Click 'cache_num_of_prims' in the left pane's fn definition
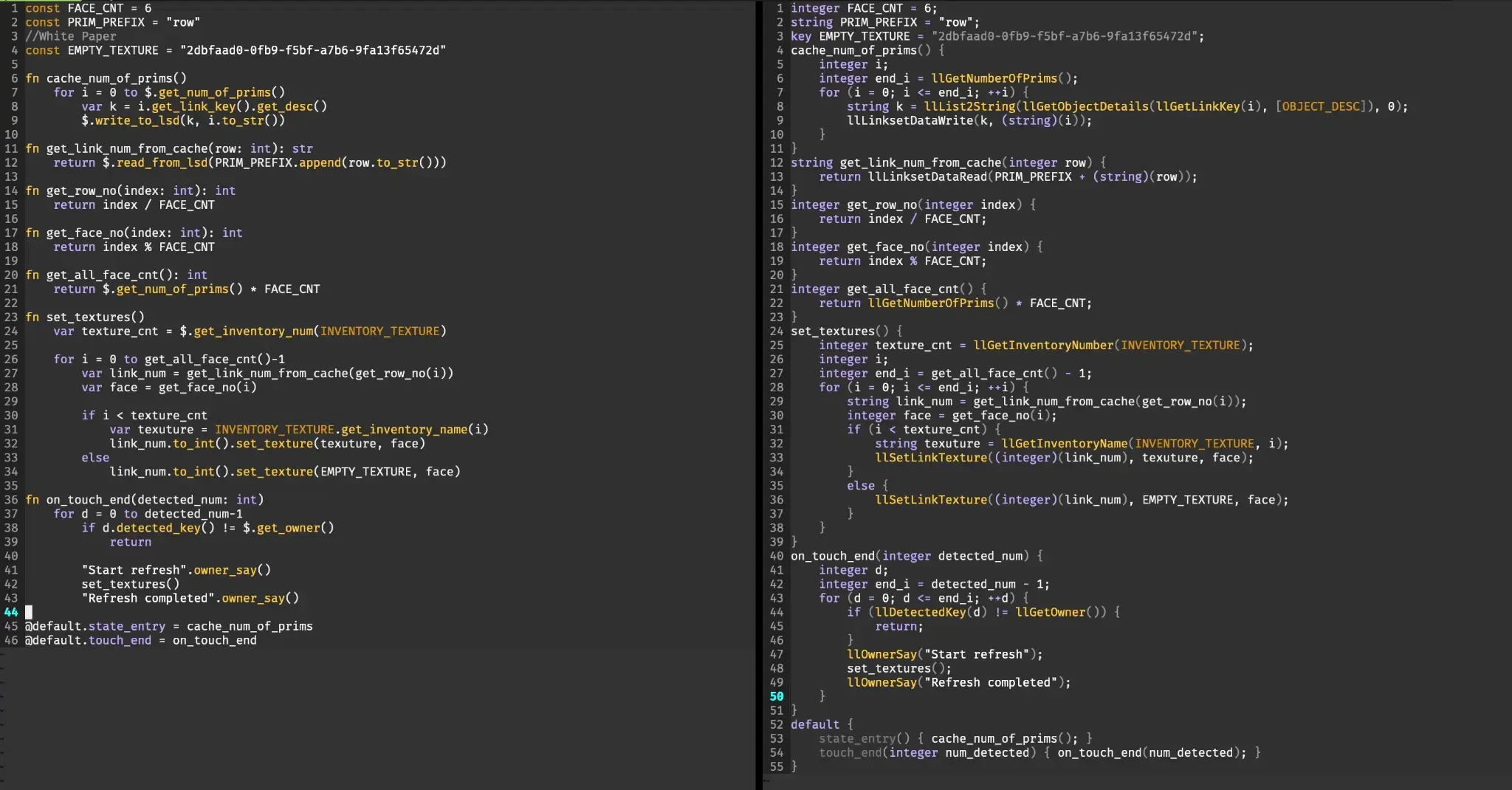 click(109, 78)
